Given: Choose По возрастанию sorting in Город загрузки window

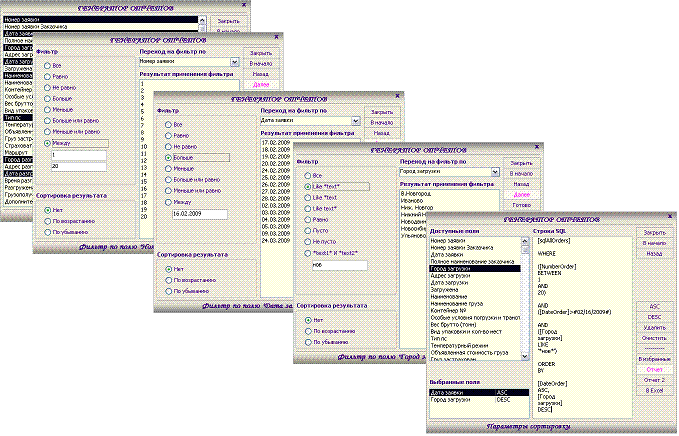Looking at the screenshot, I should click(x=308, y=331).
